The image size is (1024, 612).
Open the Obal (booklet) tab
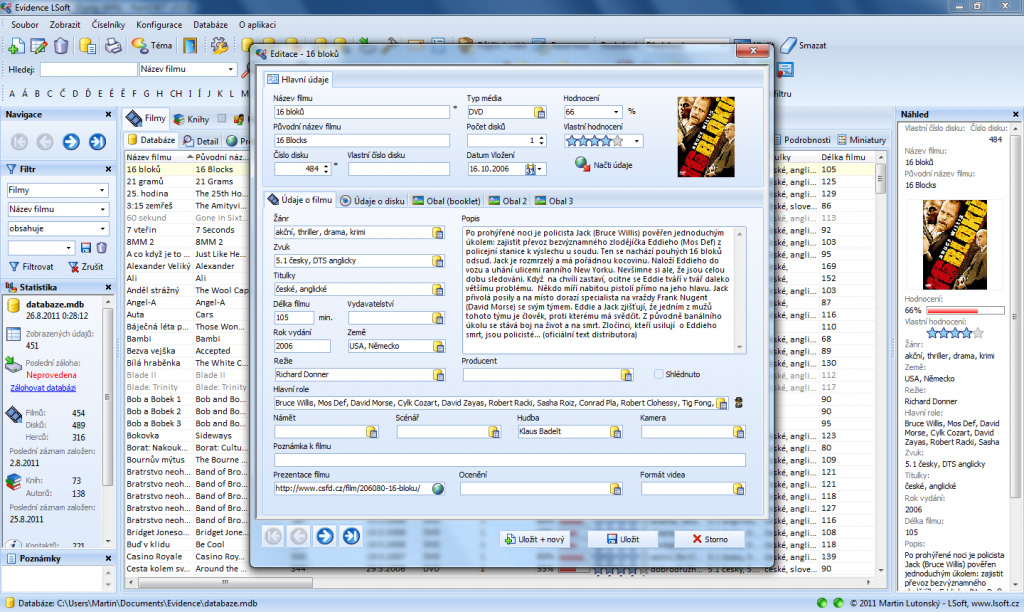click(x=448, y=201)
